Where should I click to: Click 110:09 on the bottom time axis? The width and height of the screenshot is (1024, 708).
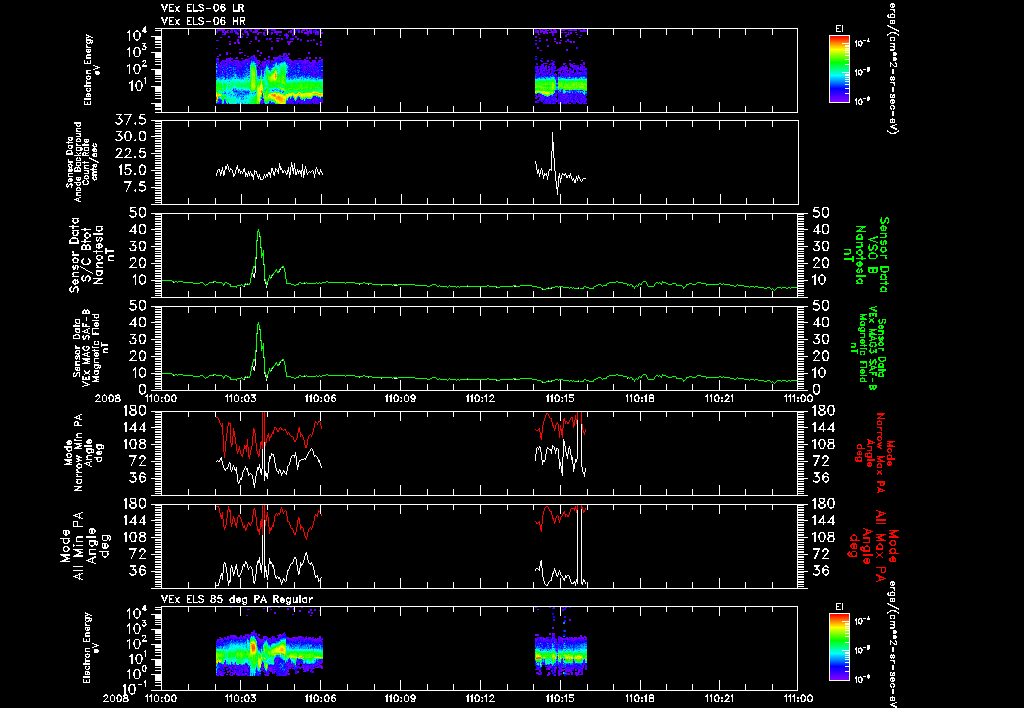pos(400,698)
